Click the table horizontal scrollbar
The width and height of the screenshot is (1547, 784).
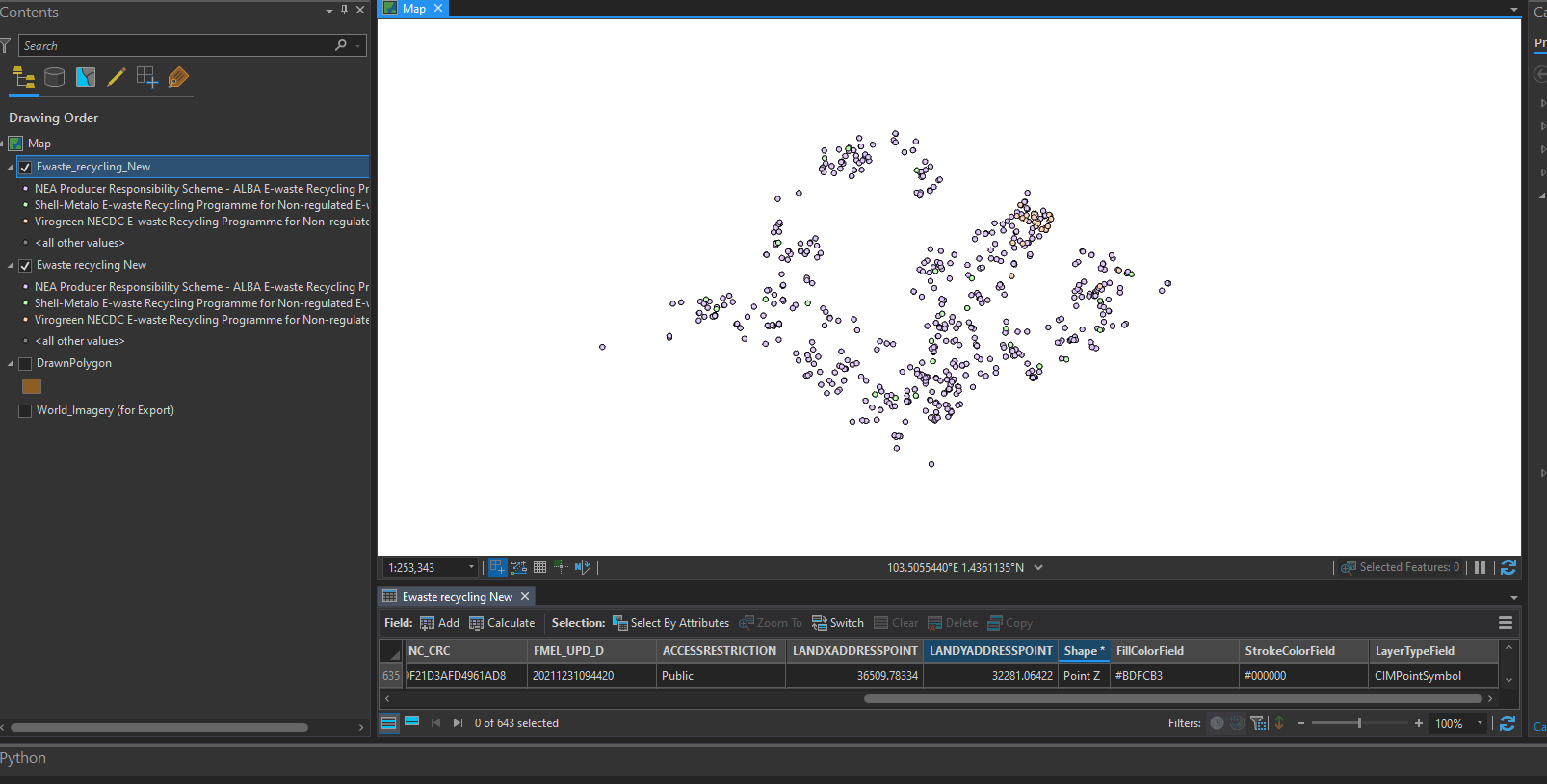tap(1173, 699)
